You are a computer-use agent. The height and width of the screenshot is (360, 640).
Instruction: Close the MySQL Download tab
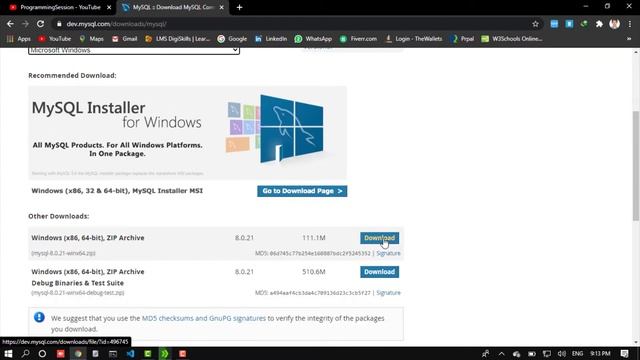click(x=222, y=7)
